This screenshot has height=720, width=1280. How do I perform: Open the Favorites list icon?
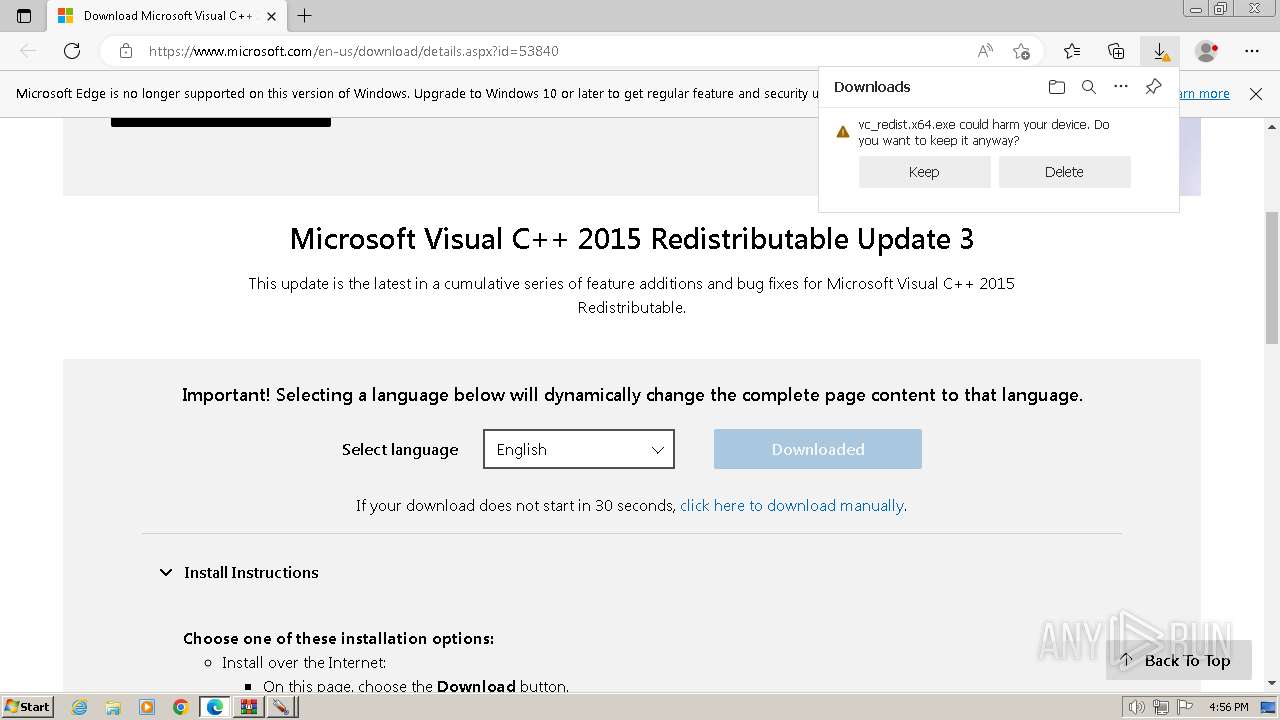[x=1072, y=51]
